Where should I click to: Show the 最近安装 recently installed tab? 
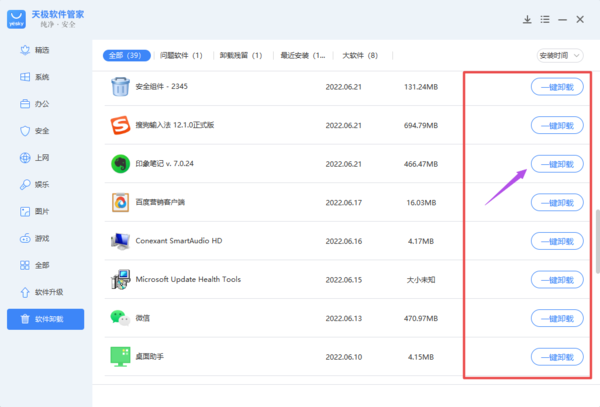(300, 55)
